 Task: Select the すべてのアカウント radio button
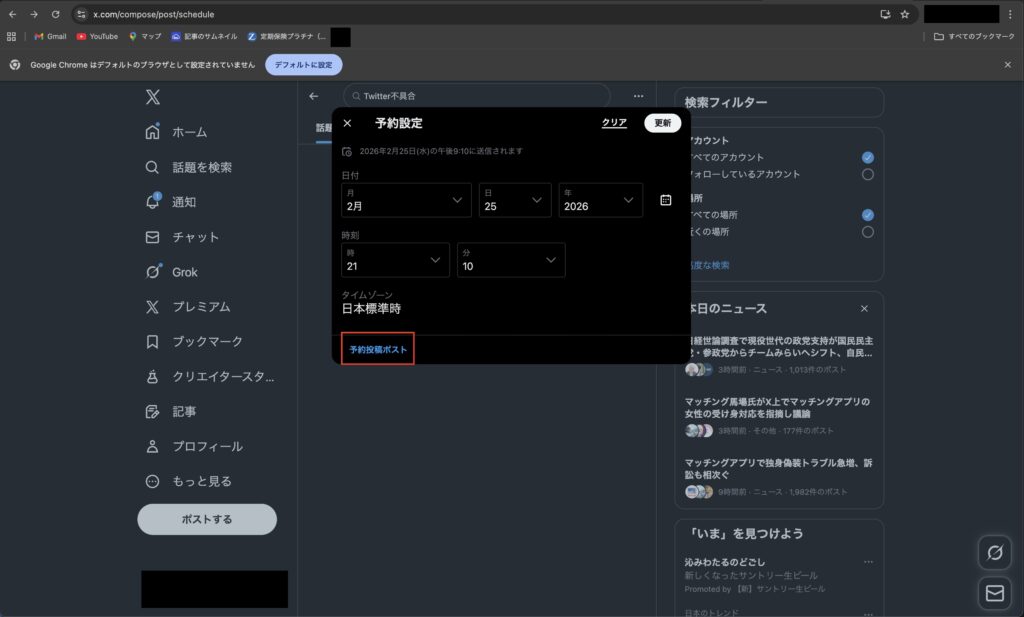867,157
